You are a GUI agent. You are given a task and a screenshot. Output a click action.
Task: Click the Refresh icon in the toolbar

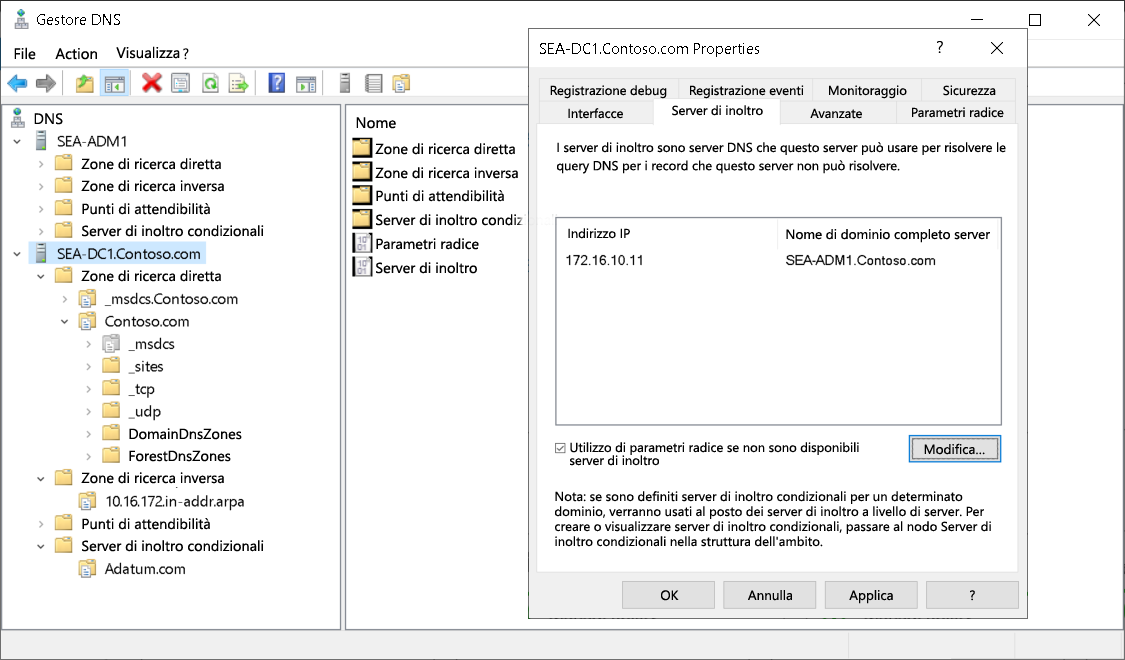tap(212, 83)
